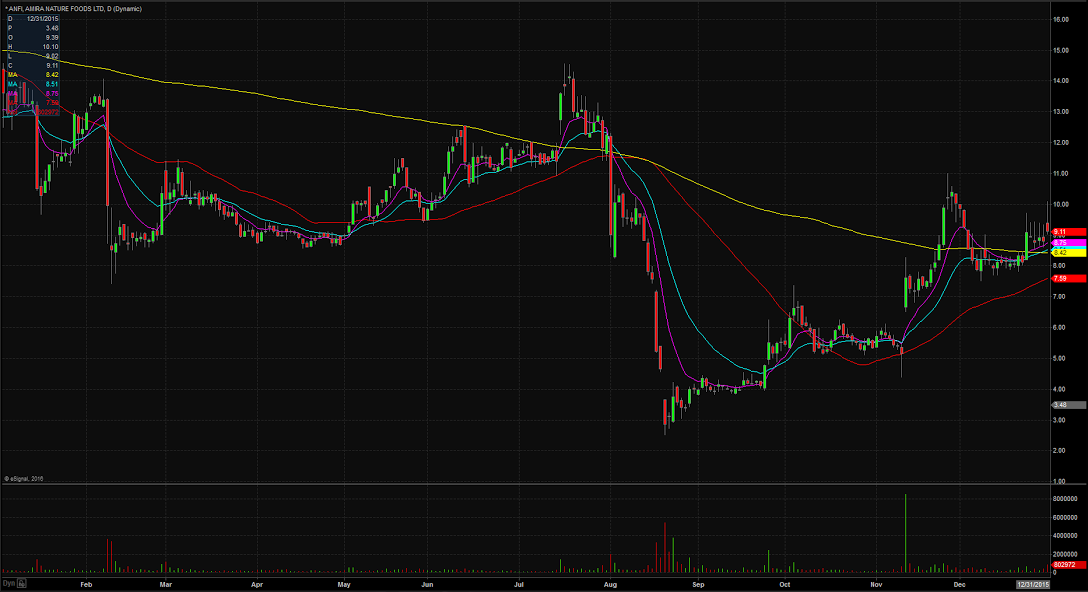
Task: Click the 7.00 price axis label
Action: 1060,296
